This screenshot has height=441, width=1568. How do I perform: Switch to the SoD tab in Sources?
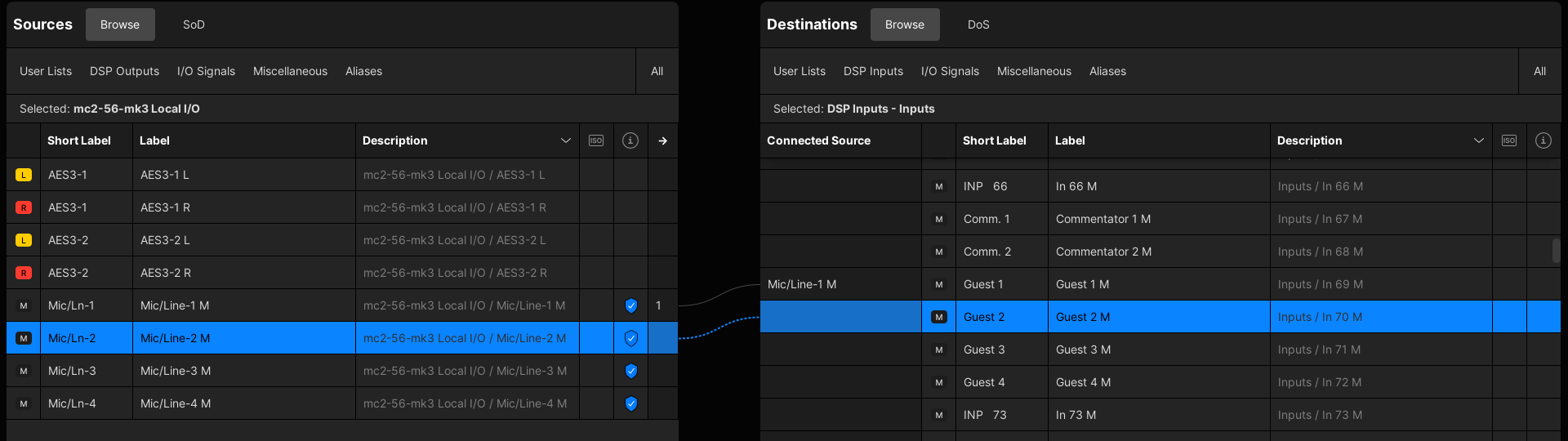click(194, 24)
